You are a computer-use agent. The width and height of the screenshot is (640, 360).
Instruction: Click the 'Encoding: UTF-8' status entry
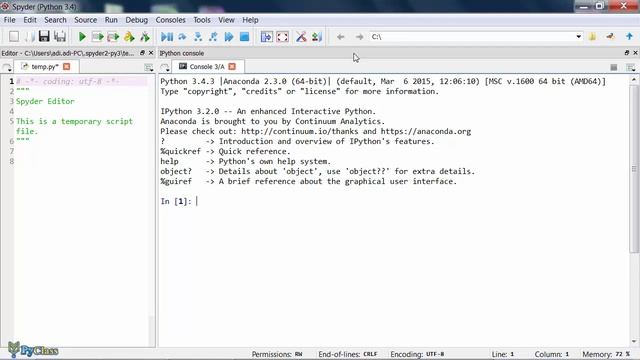(417, 354)
